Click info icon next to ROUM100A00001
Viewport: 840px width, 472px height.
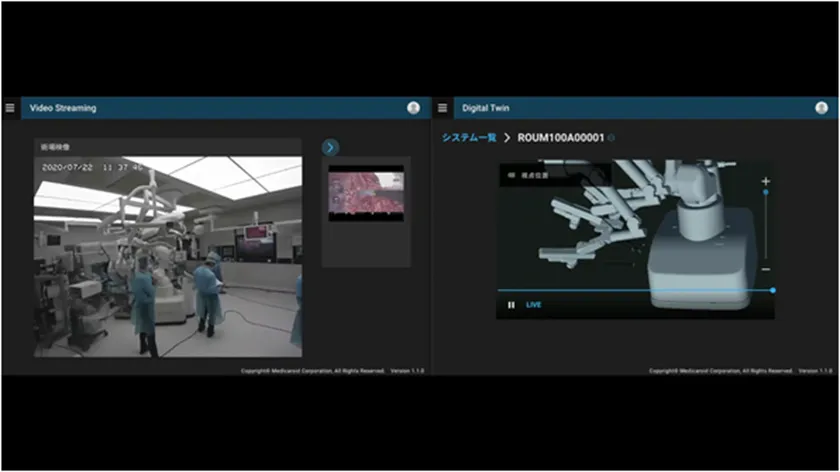[x=612, y=138]
